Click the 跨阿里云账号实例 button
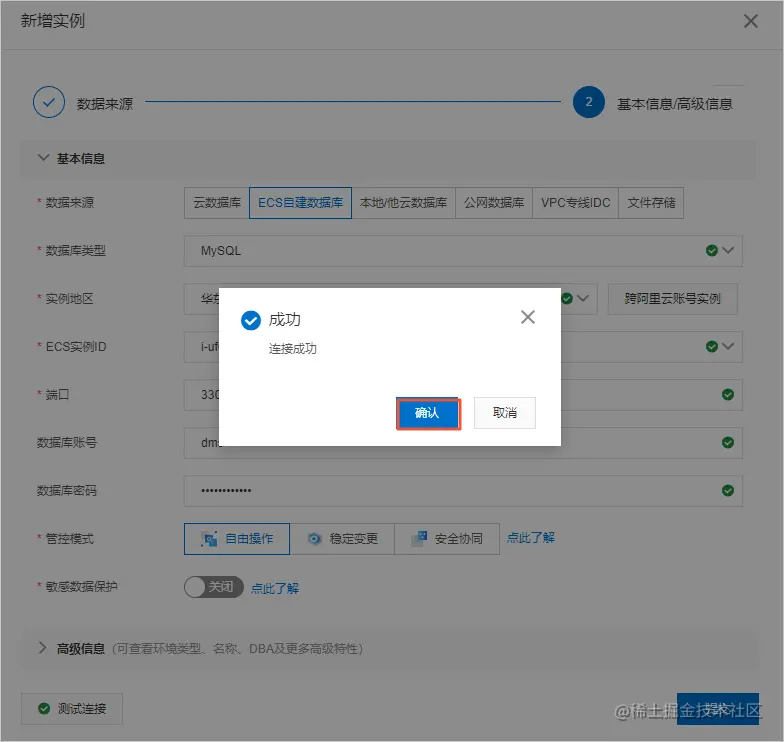The image size is (784, 742). pyautogui.click(x=672, y=299)
